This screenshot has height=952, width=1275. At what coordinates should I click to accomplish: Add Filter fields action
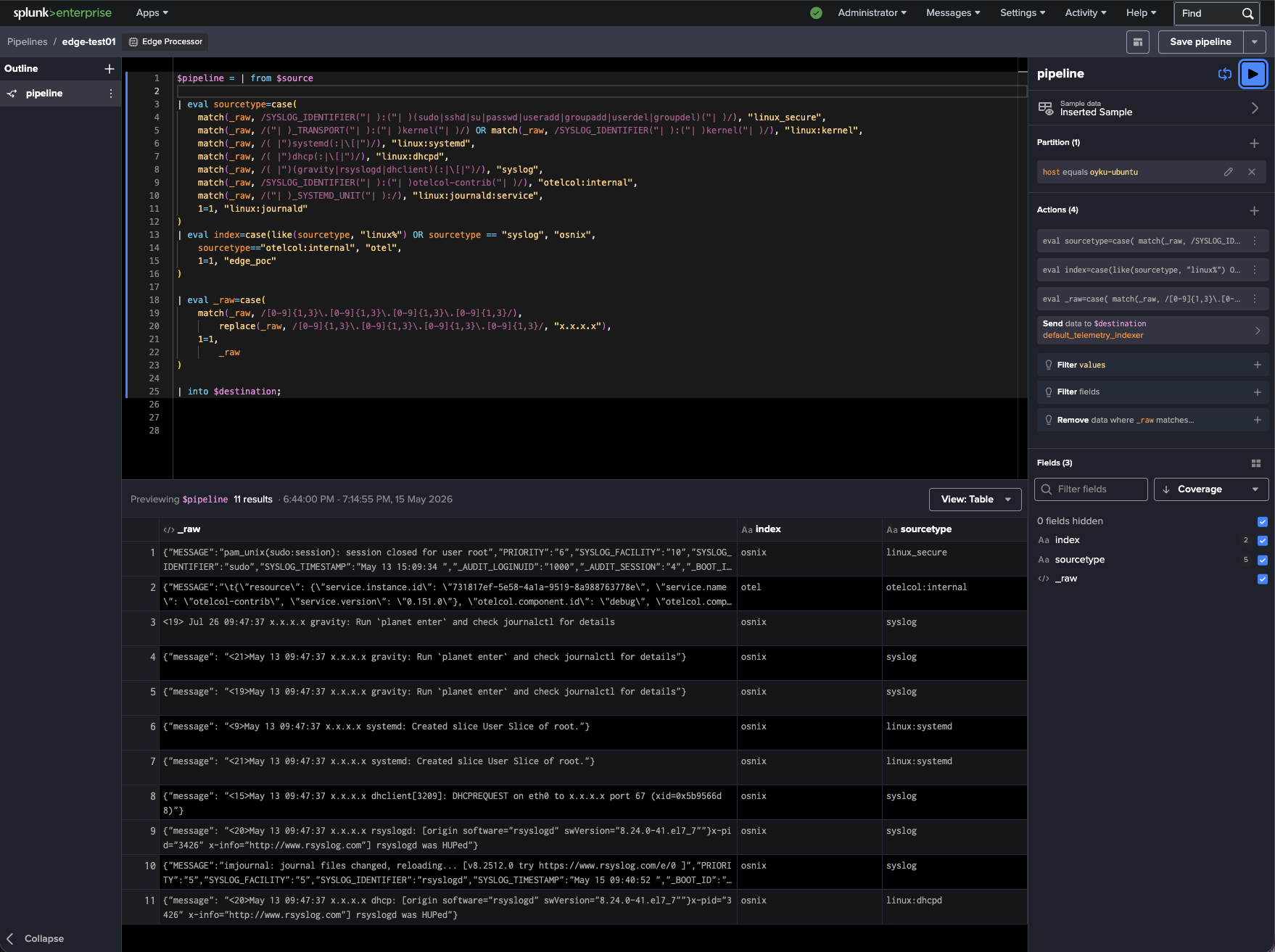point(1258,392)
